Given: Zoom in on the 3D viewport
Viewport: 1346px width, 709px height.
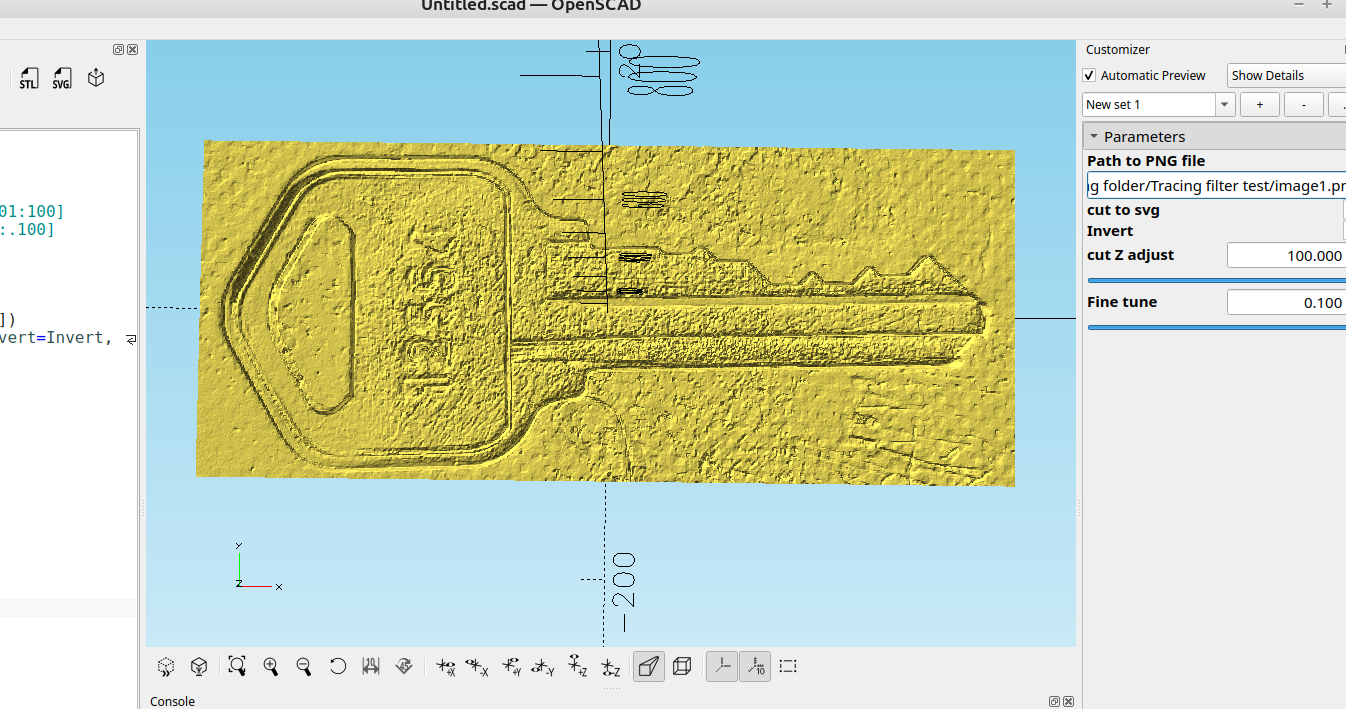Looking at the screenshot, I should pos(271,666).
